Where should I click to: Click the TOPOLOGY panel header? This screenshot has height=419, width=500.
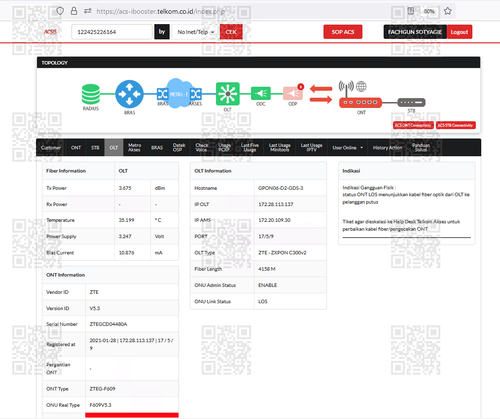click(258, 63)
